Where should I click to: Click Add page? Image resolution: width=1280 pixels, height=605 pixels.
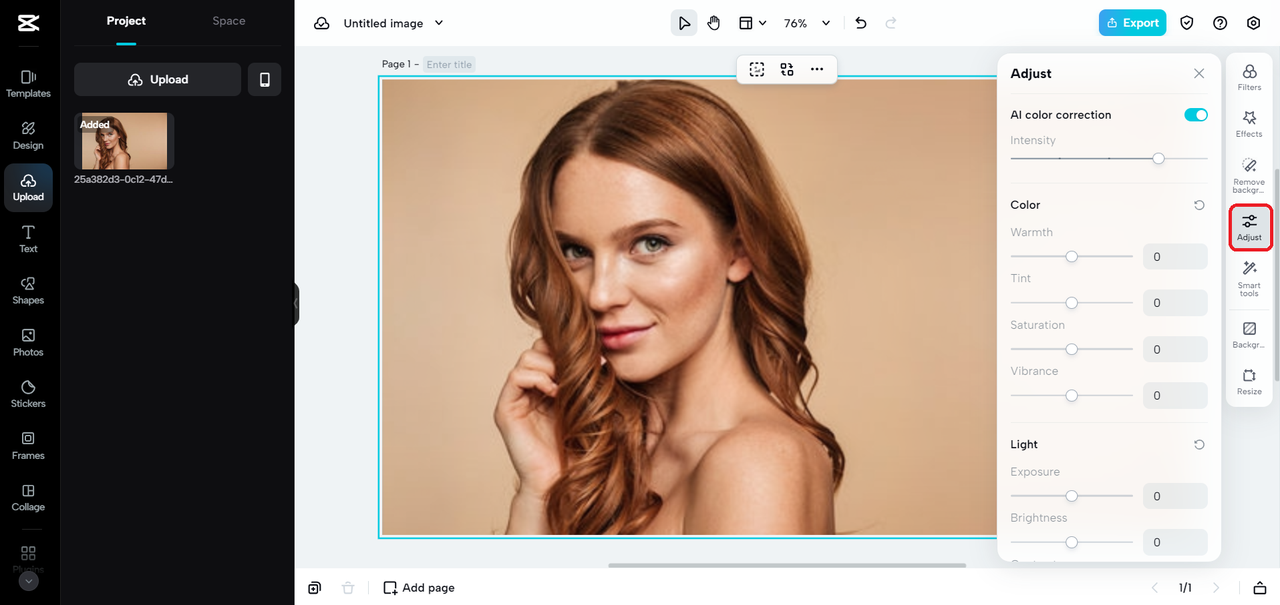[x=419, y=588]
